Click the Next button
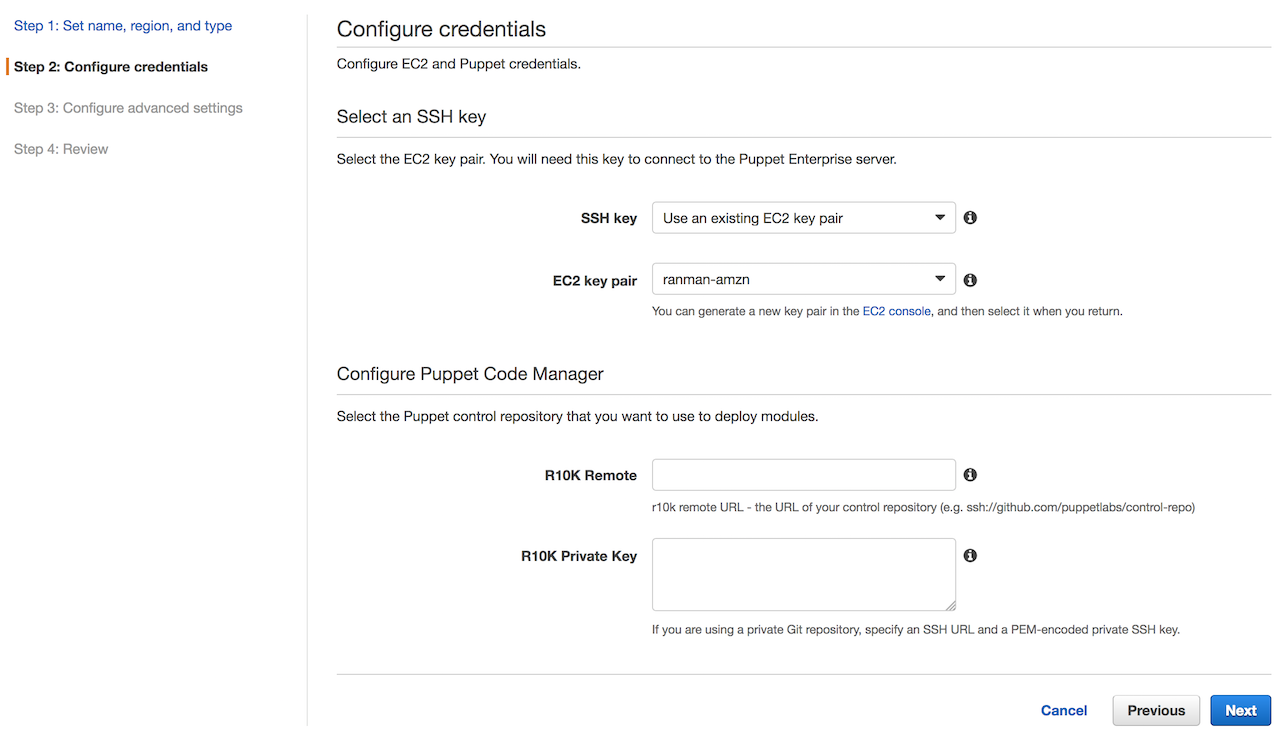1280x732 pixels. (x=1240, y=711)
